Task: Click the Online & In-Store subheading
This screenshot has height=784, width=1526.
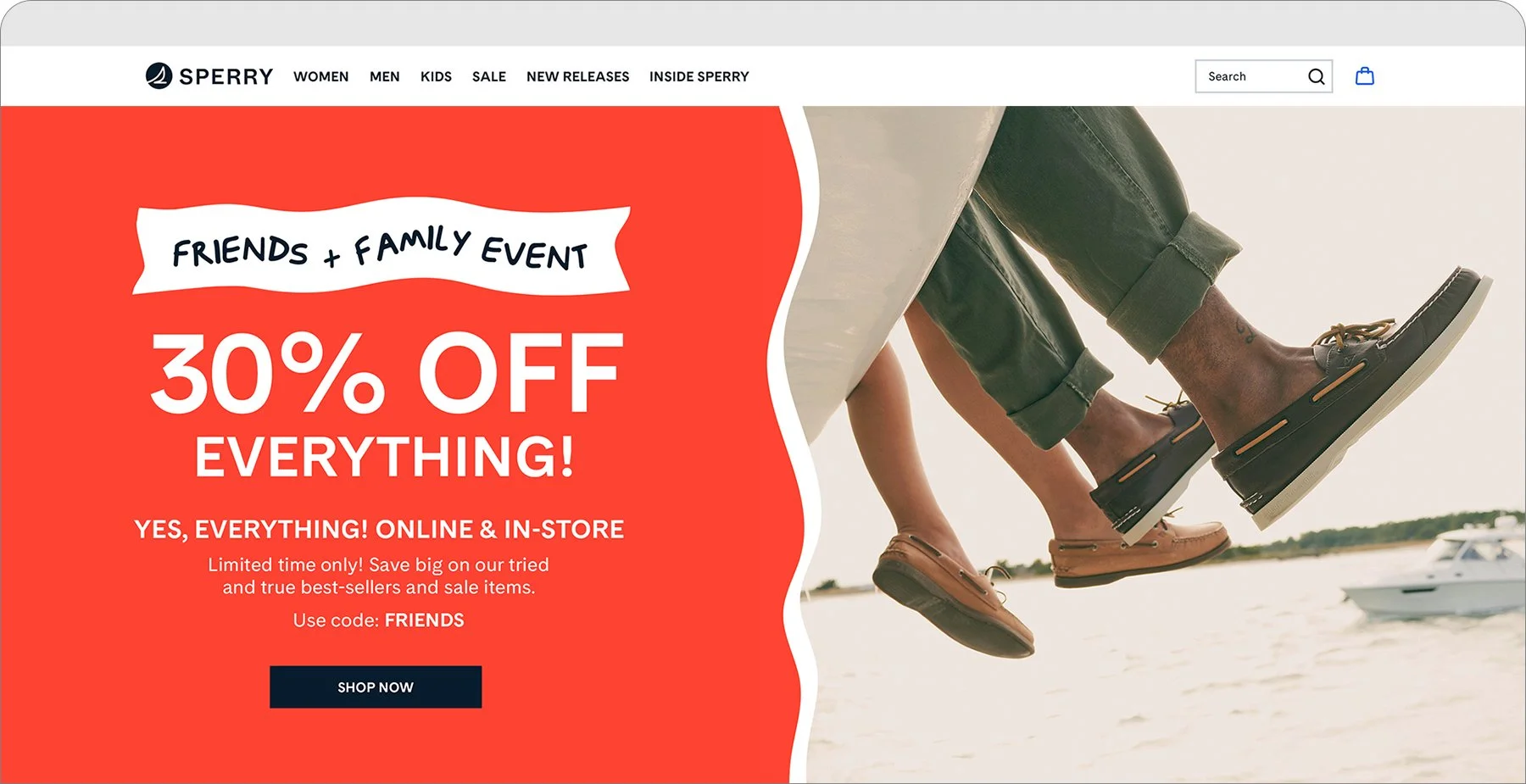Action: pos(379,529)
